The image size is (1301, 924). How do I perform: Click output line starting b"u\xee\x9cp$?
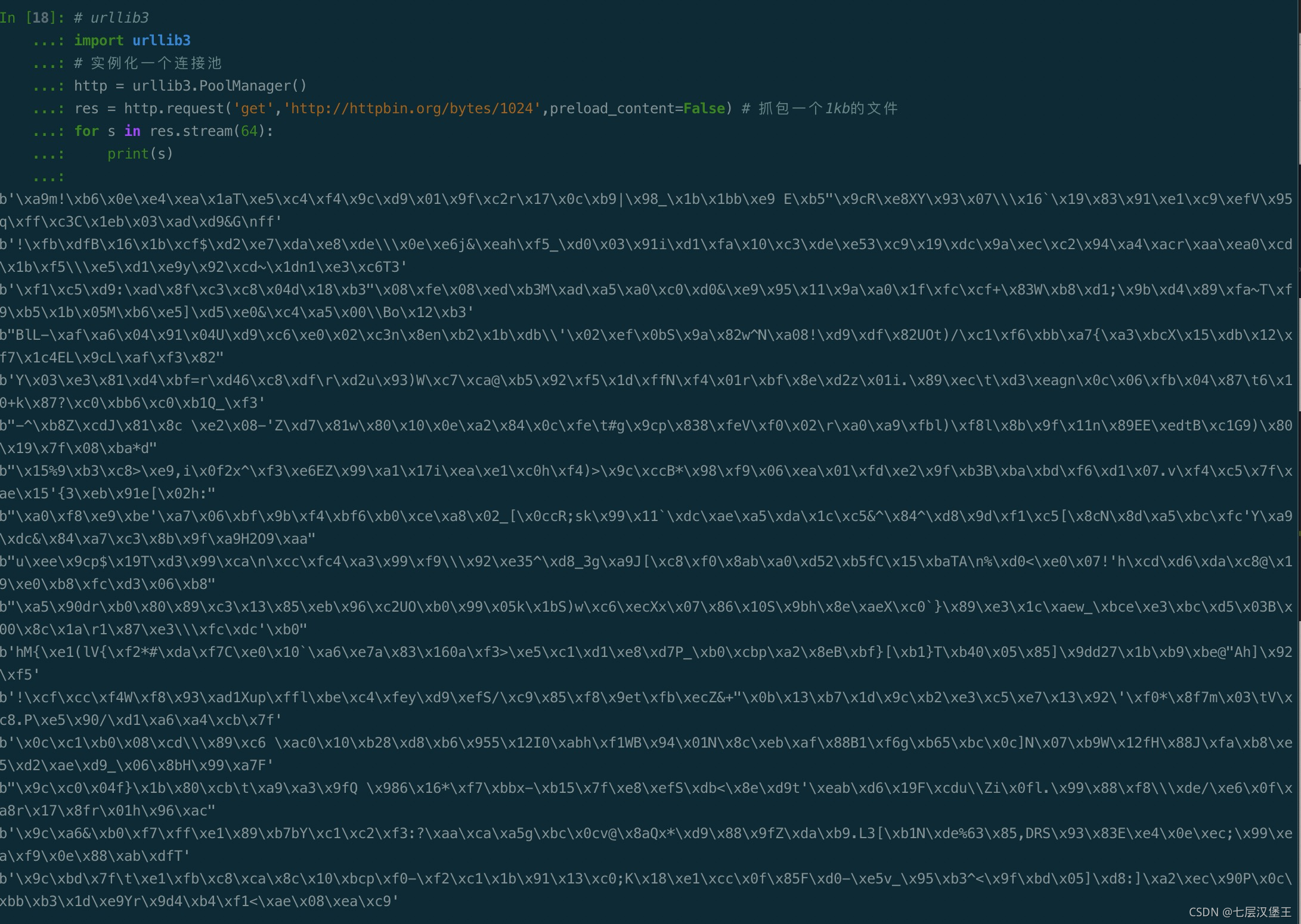646,573
